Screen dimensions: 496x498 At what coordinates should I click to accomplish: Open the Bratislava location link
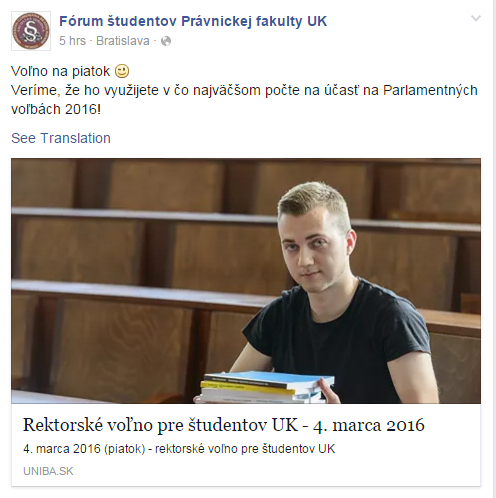pyautogui.click(x=123, y=41)
